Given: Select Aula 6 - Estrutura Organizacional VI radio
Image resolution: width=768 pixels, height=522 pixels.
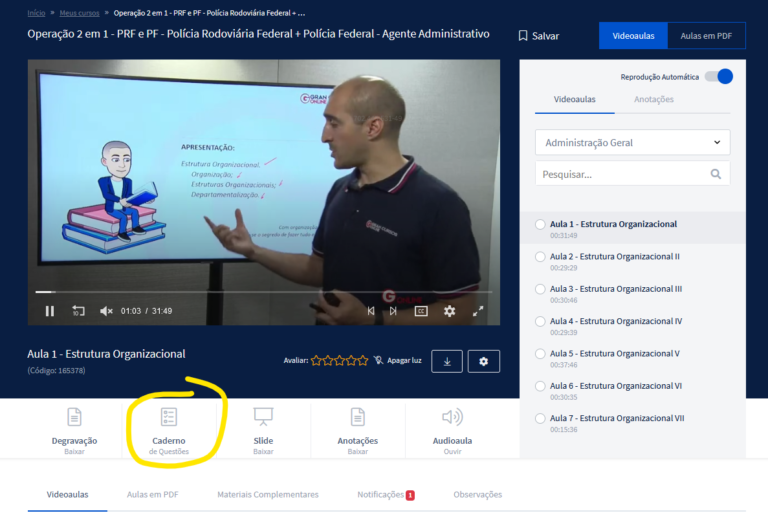Looking at the screenshot, I should pos(540,386).
